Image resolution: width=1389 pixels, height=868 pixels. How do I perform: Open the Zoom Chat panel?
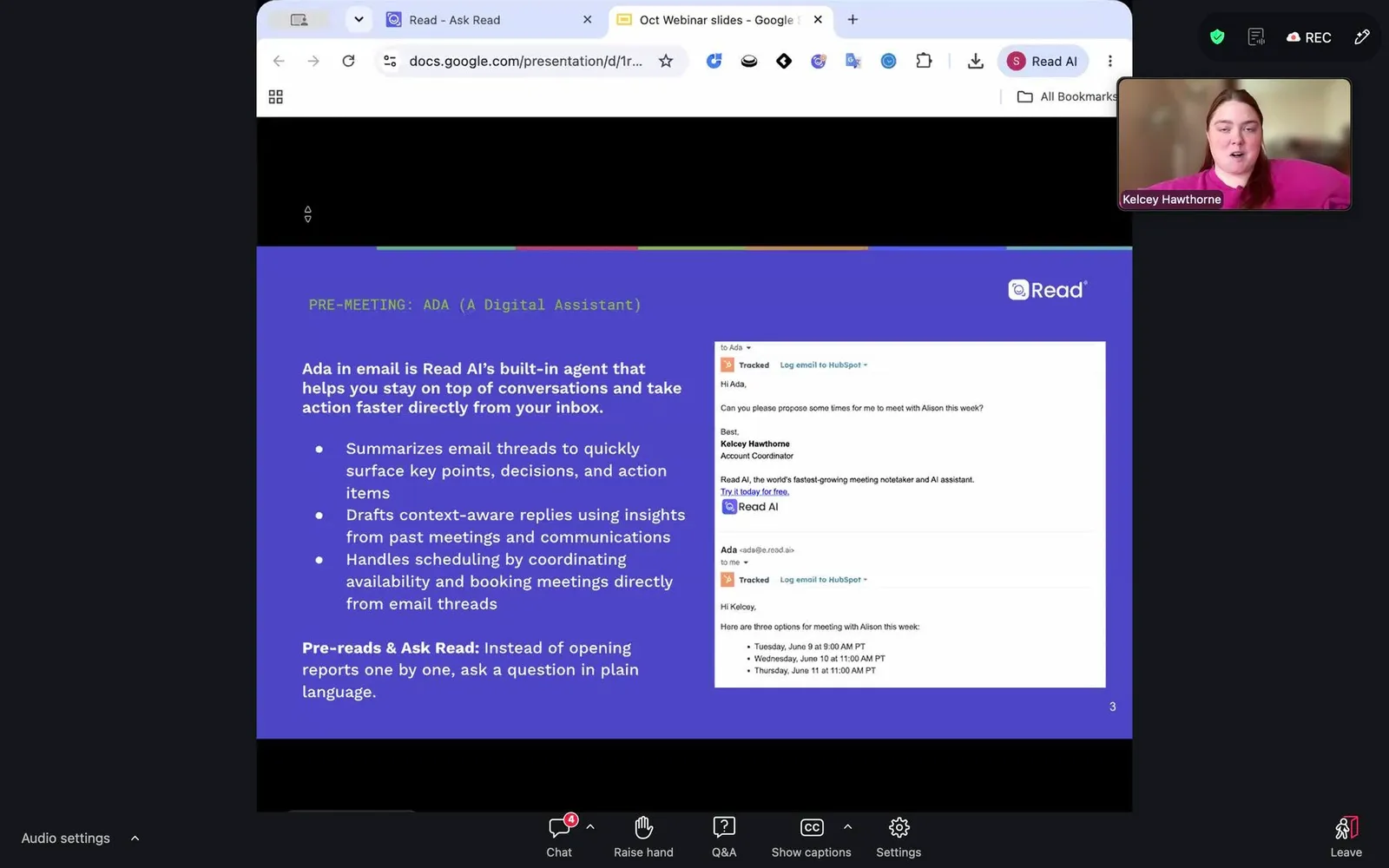[559, 837]
